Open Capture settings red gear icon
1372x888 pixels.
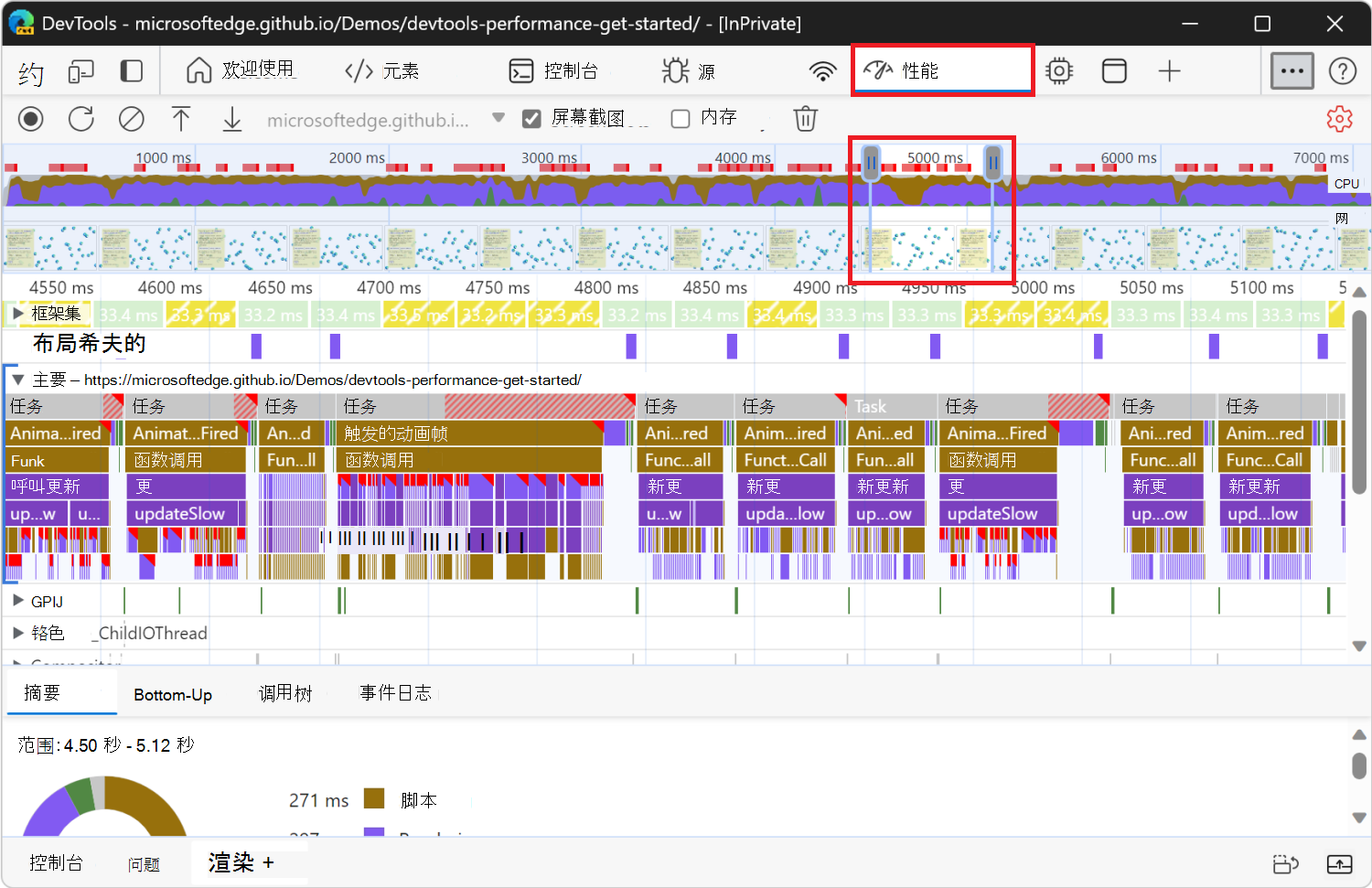[1340, 119]
